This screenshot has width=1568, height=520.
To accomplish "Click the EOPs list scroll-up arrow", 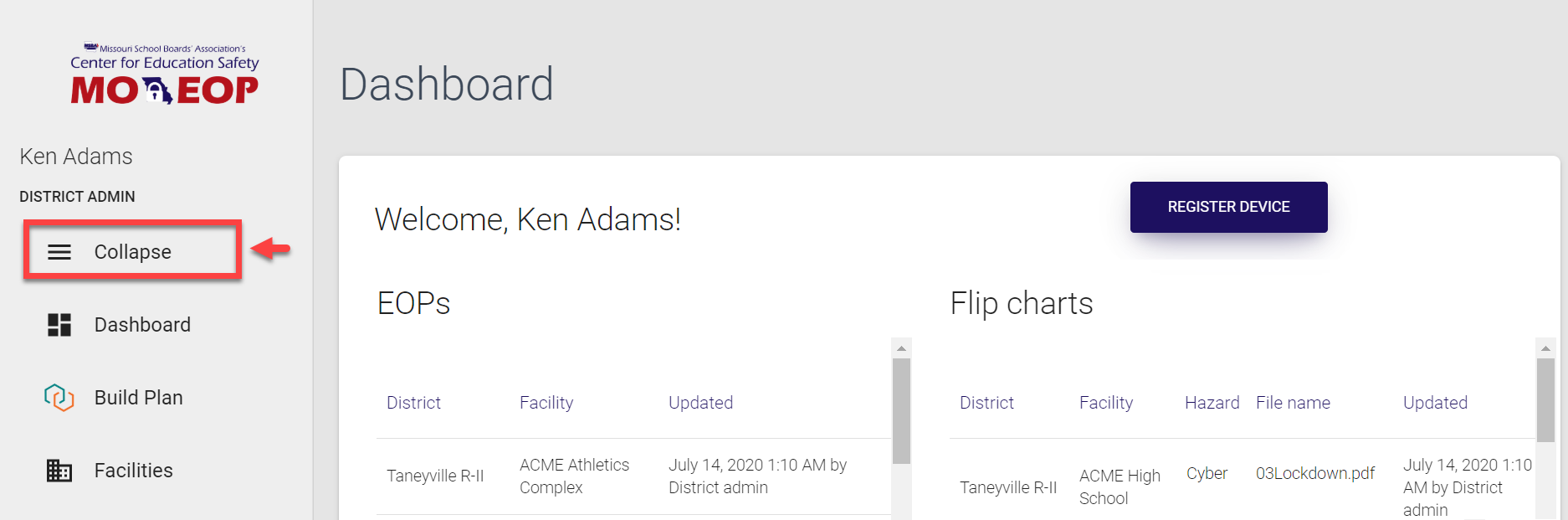I will click(901, 348).
